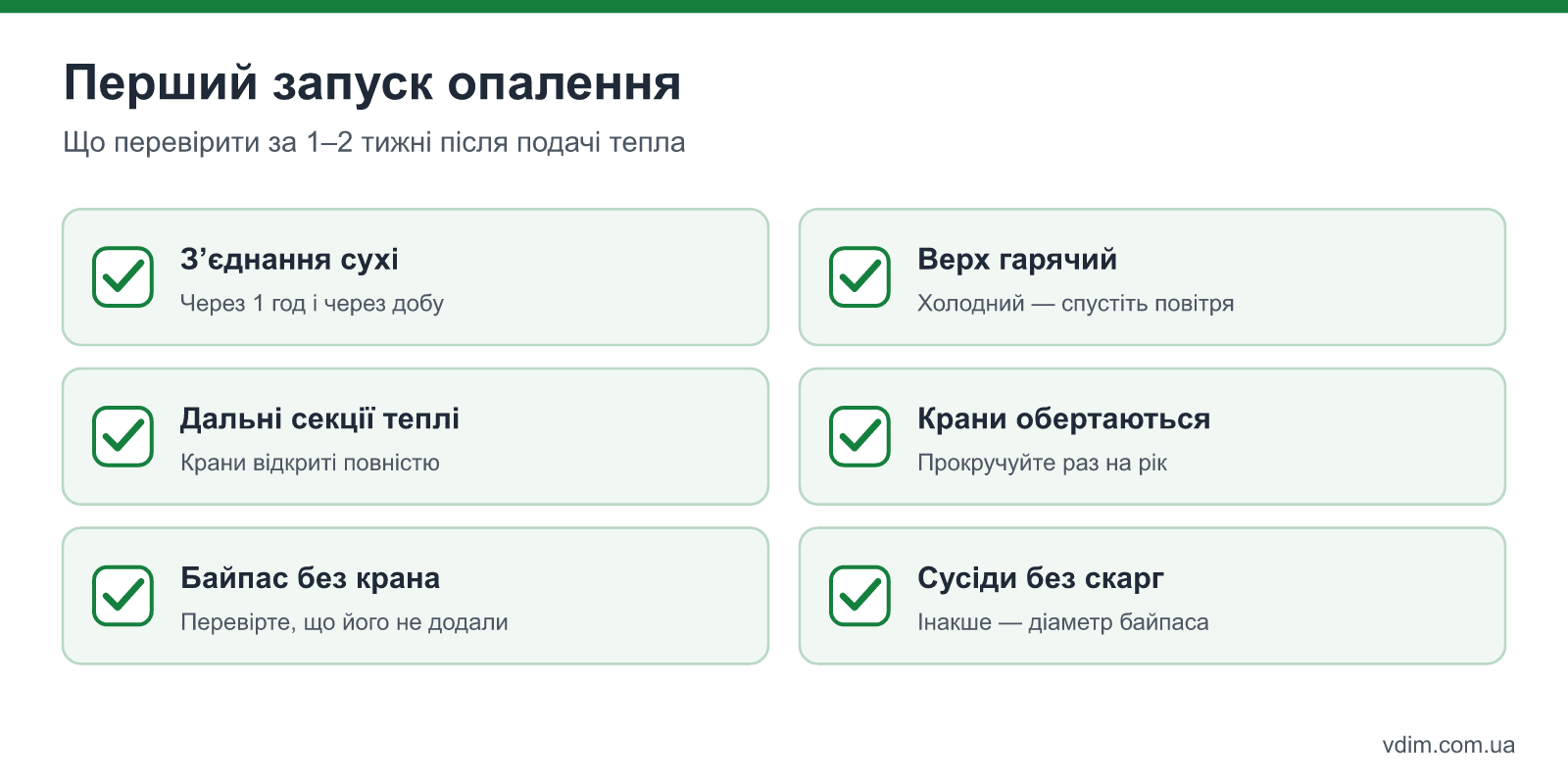
Task: Click the text Холодний — спустіть повітря
Action: pos(1075,304)
